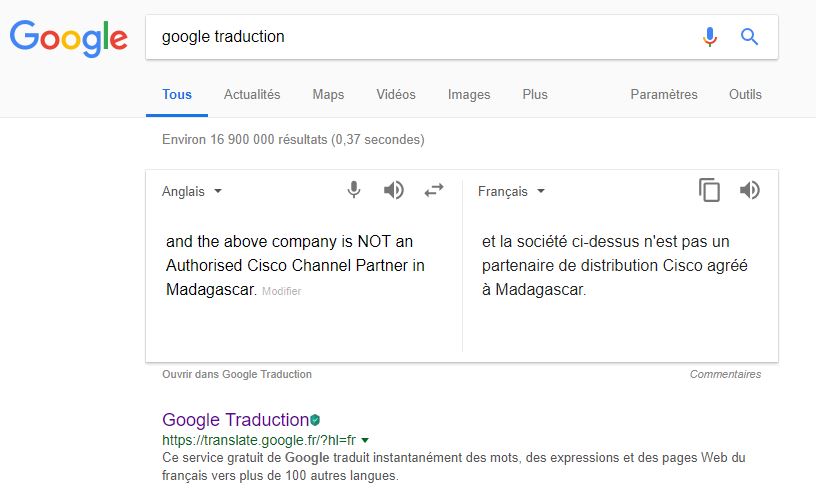The image size is (816, 489).
Task: Open the Outils options
Action: (745, 95)
